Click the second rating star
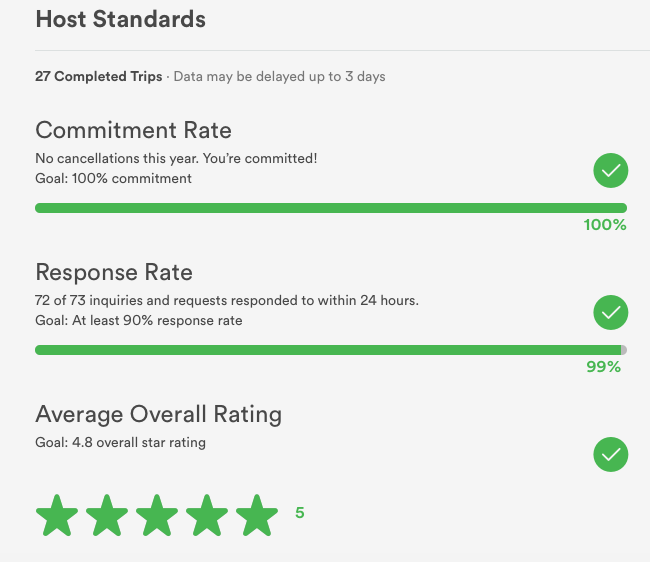Screen dimensions: 650x562 point(107,515)
